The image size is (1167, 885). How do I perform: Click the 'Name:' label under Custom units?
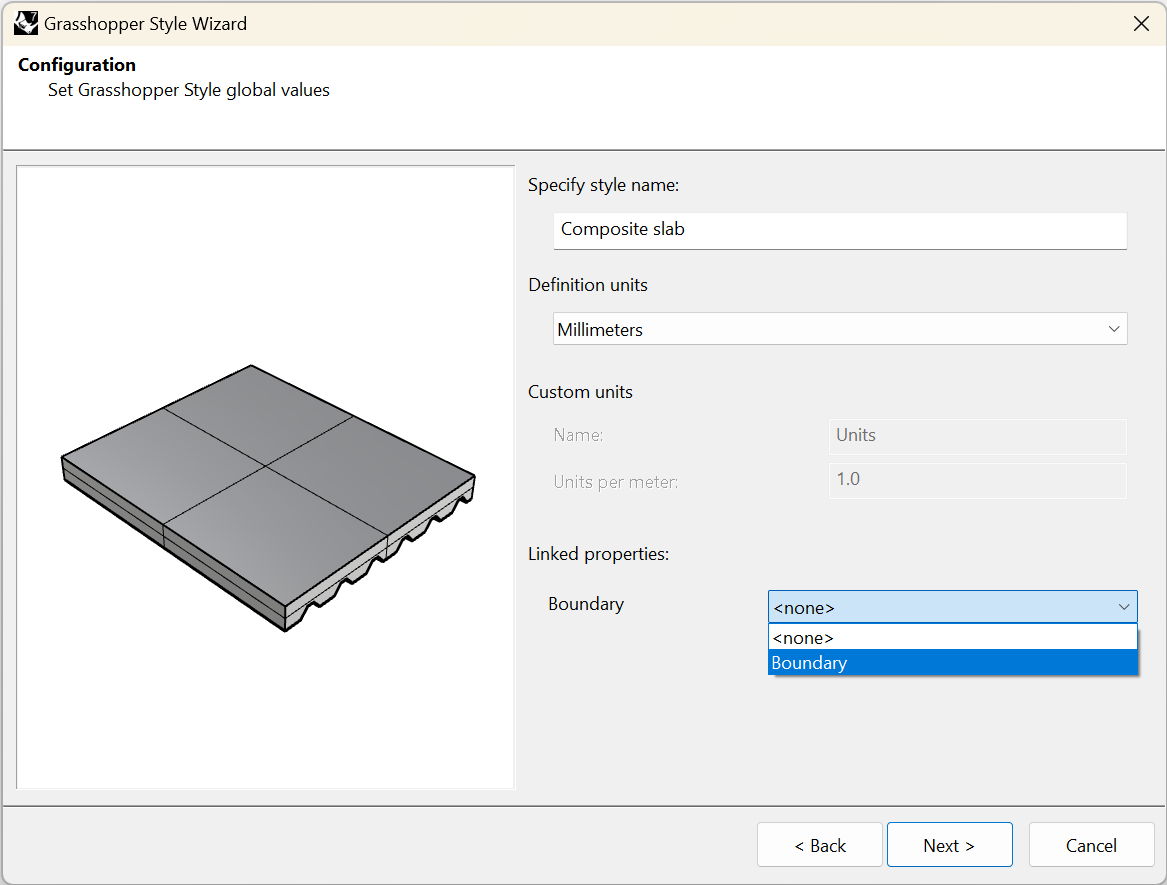tap(578, 435)
